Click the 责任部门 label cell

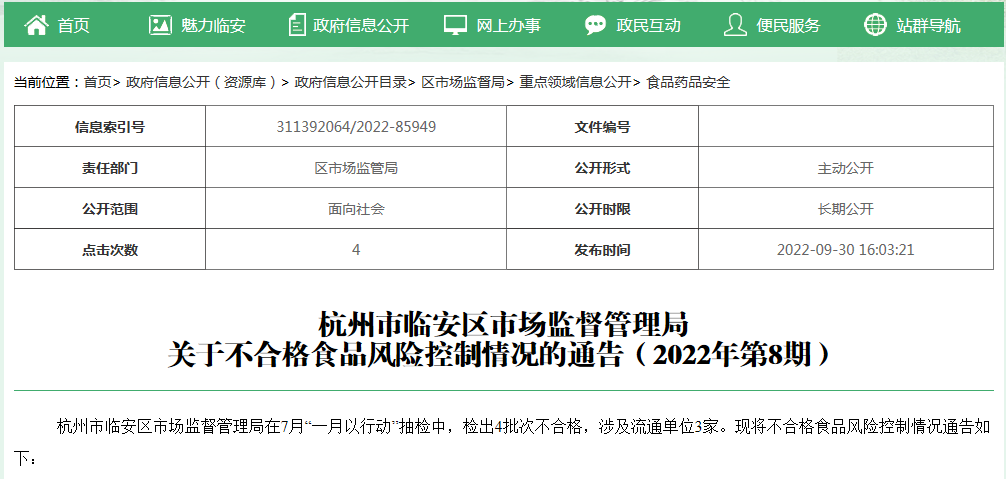tap(110, 167)
